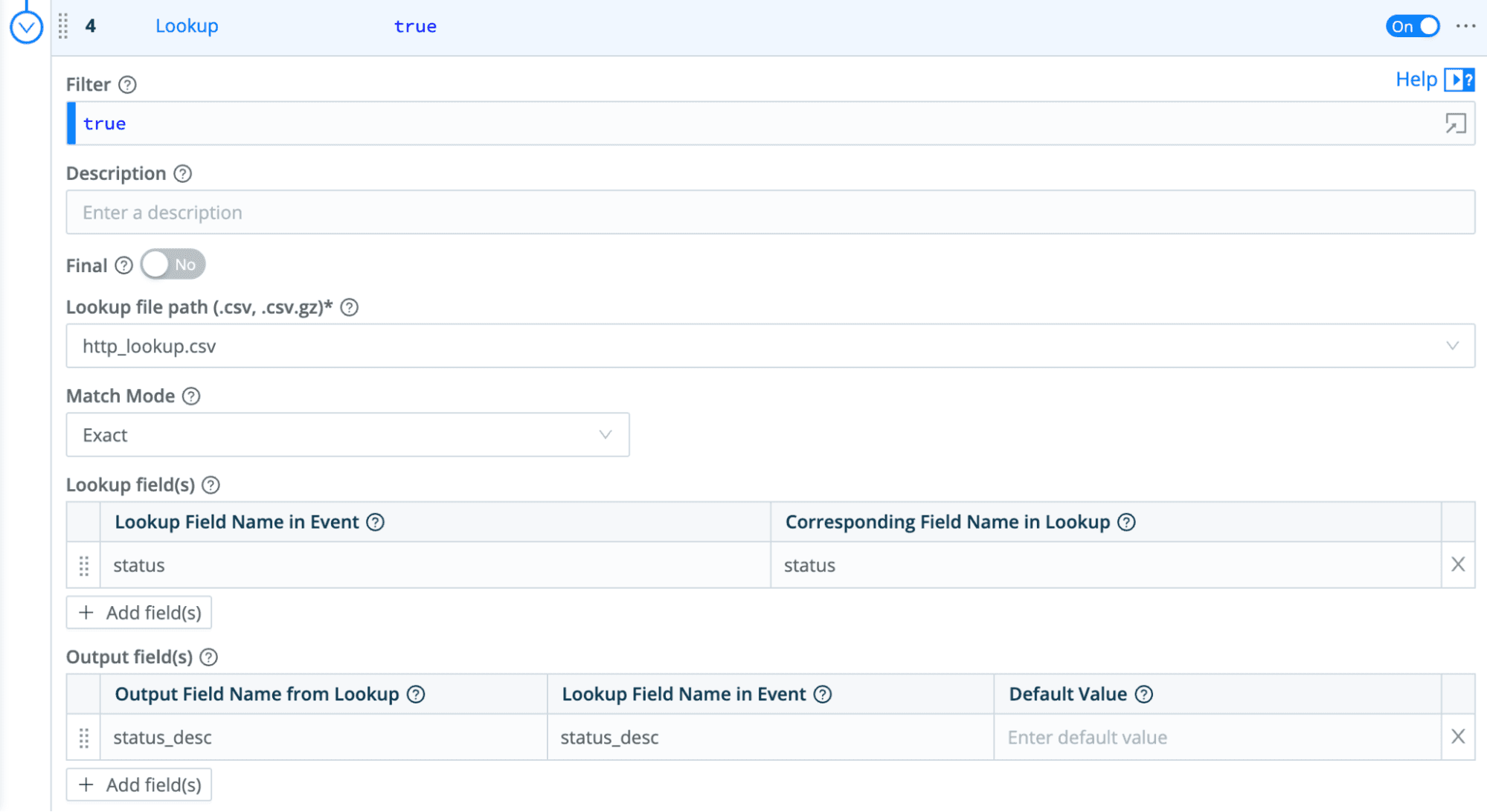Turn off the Lookup function On toggle

pyautogui.click(x=1412, y=26)
